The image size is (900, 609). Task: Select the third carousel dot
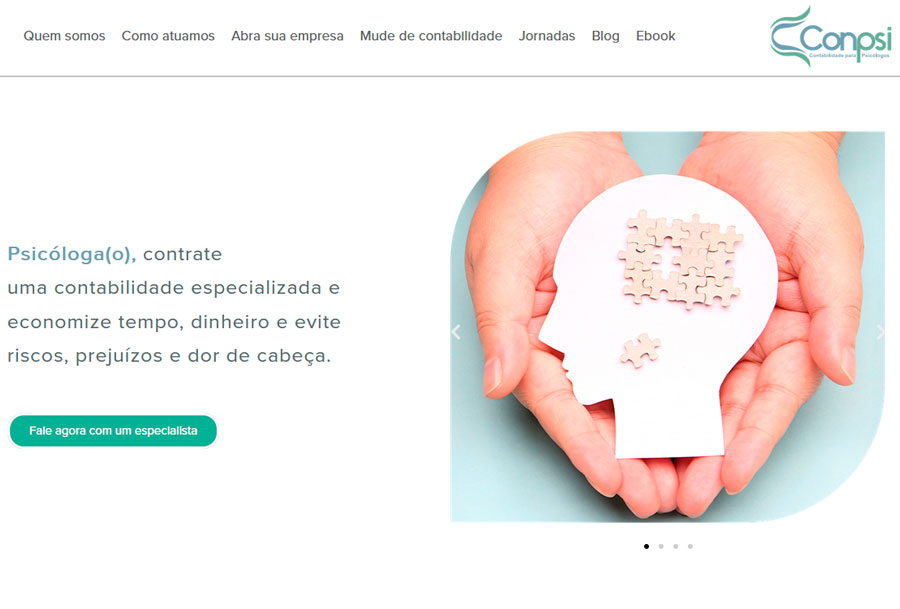pos(676,546)
